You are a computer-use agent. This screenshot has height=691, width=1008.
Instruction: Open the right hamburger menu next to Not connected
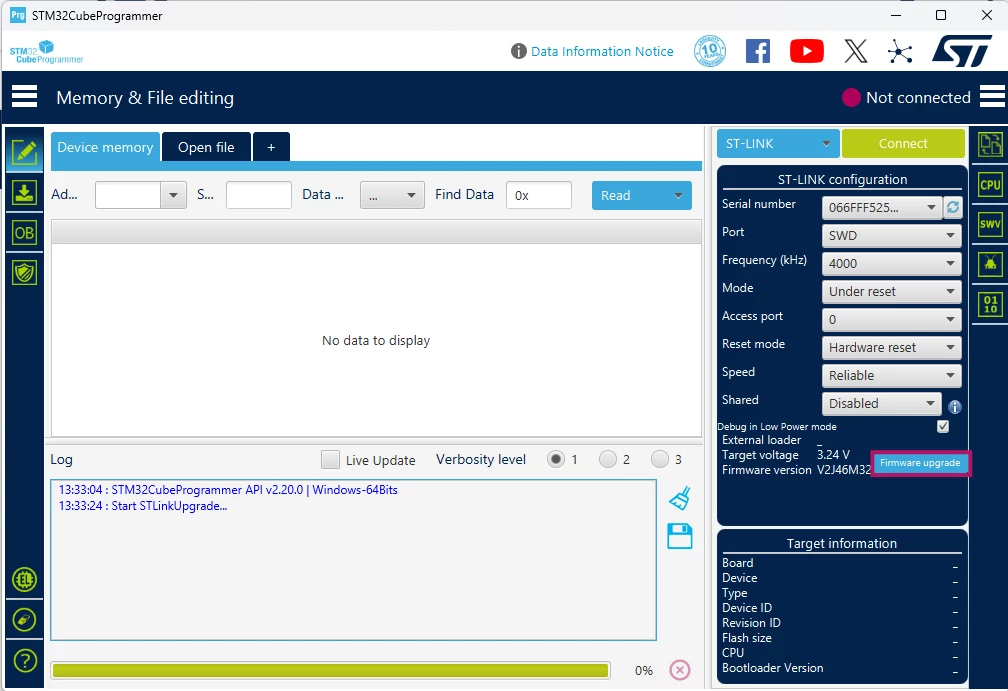[992, 97]
